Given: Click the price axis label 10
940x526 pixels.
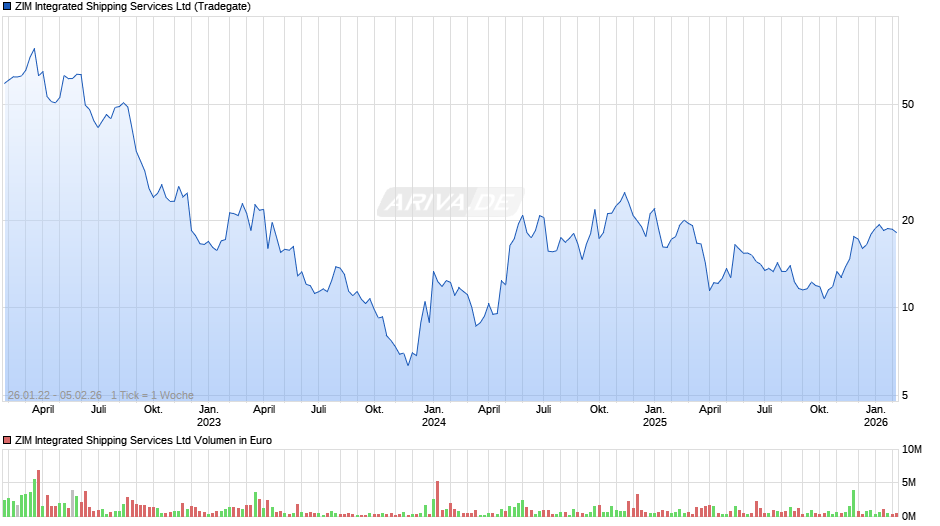Looking at the screenshot, I should pyautogui.click(x=908, y=307).
